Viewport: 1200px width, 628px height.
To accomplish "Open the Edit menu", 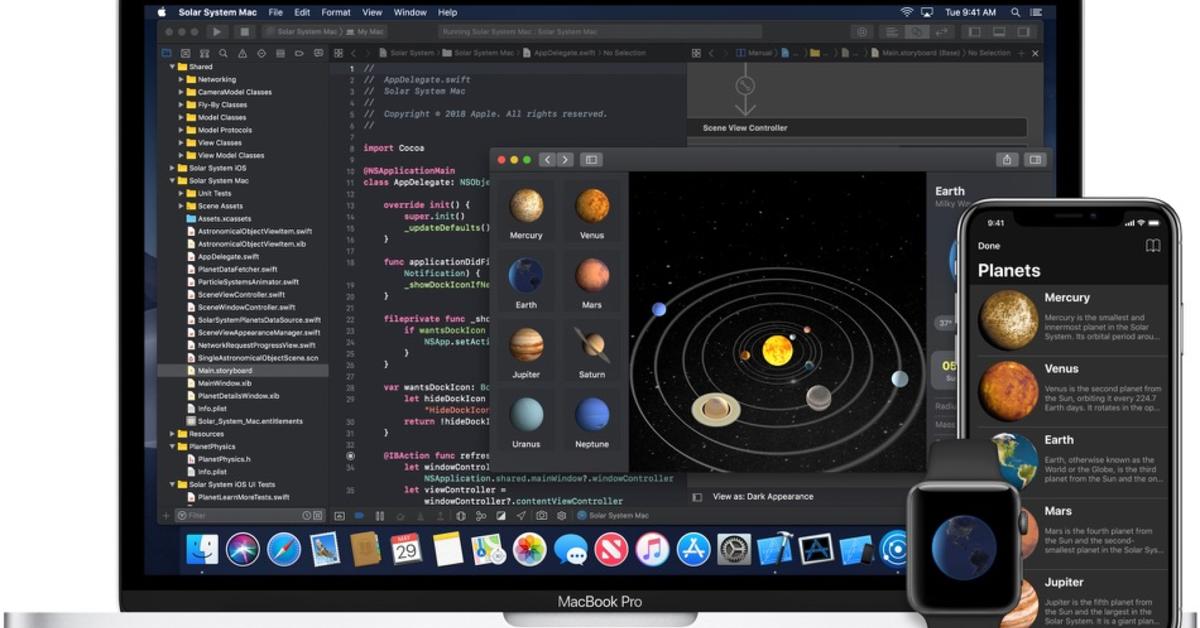I will click(303, 12).
